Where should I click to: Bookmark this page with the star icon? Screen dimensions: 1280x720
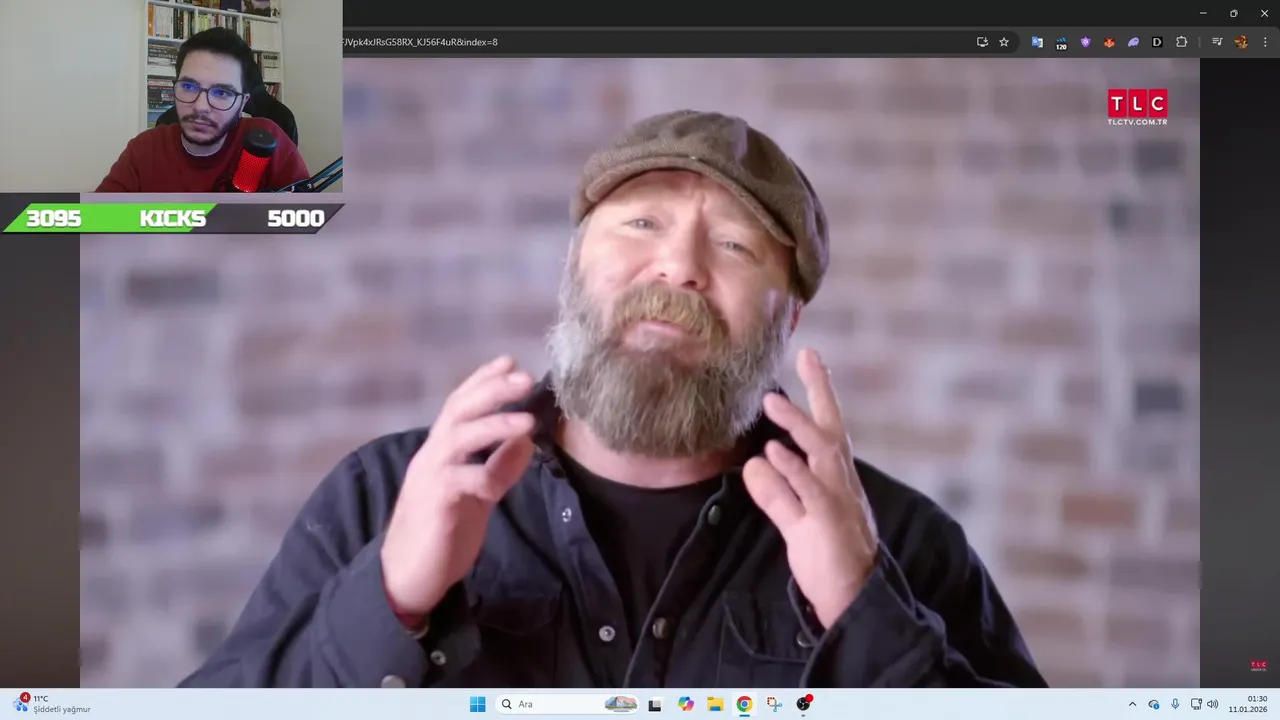click(1004, 42)
